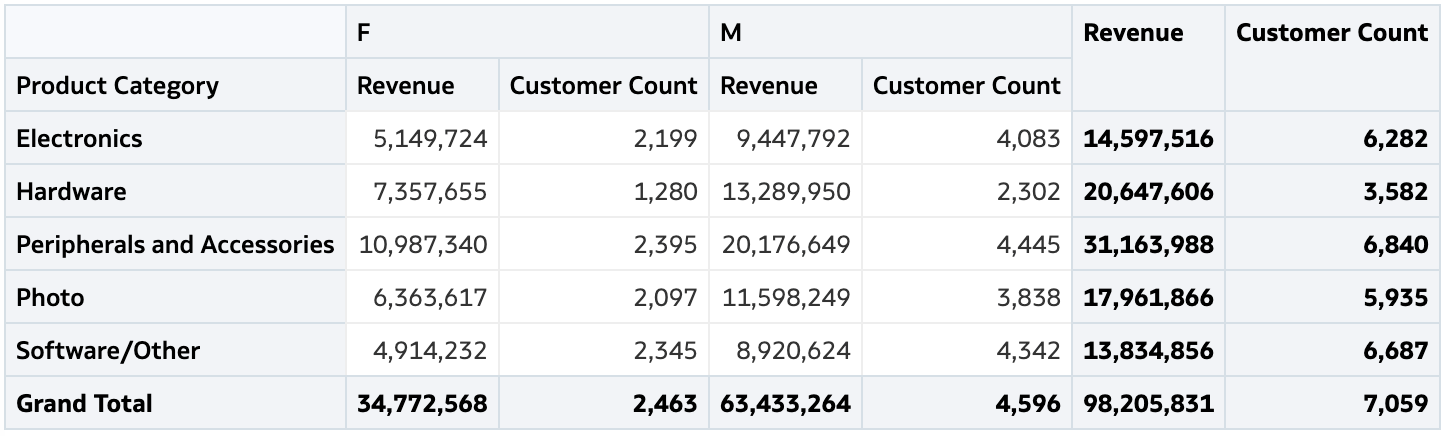Select the Grand Total row label
The width and height of the screenshot is (1446, 436).
coord(175,403)
